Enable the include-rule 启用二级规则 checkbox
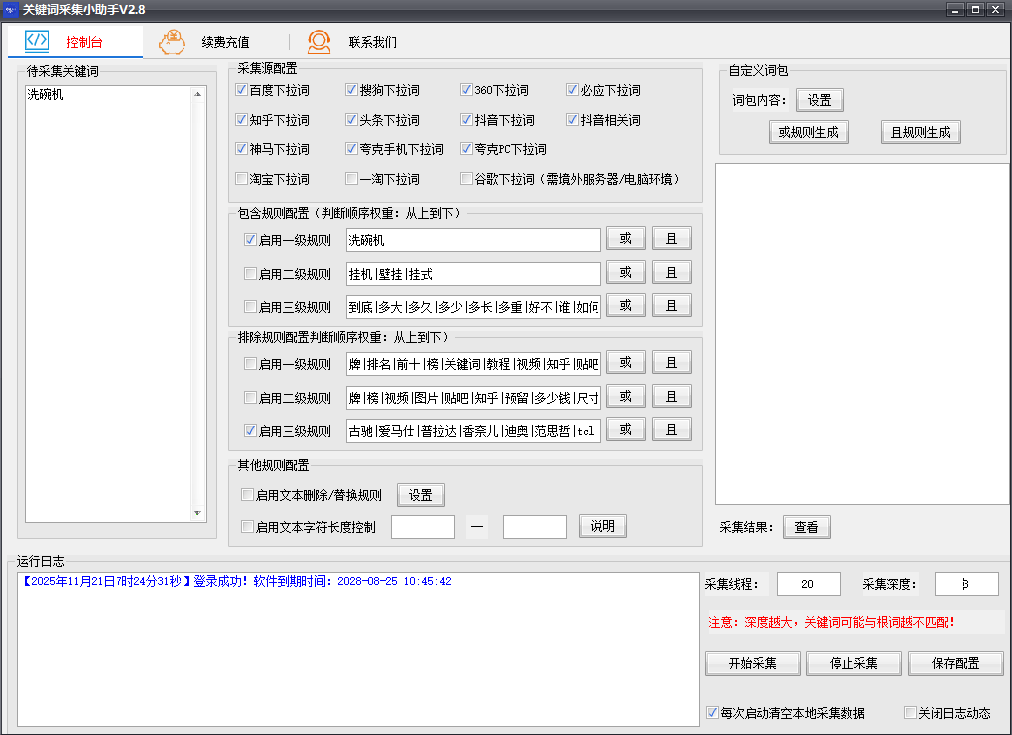This screenshot has width=1012, height=735. coord(251,274)
